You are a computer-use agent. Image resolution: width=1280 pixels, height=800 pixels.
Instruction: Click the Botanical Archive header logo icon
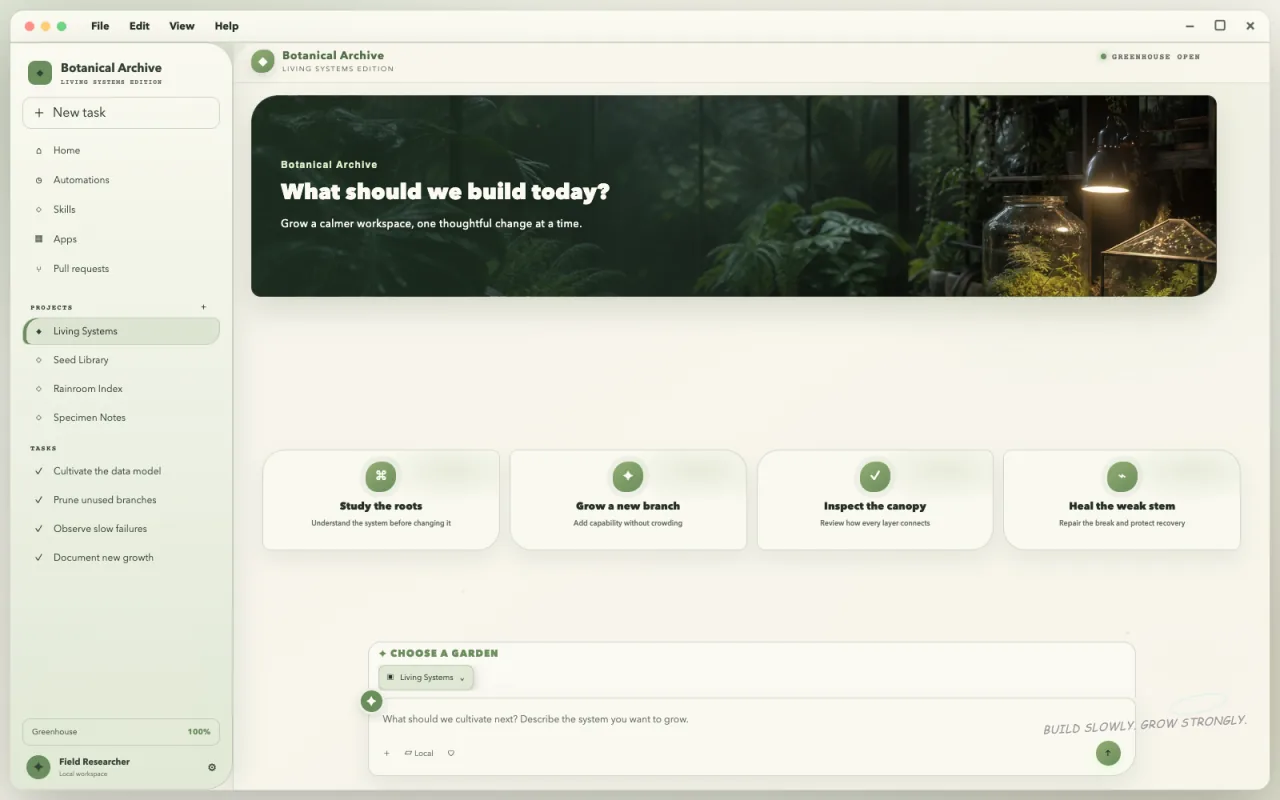click(263, 62)
